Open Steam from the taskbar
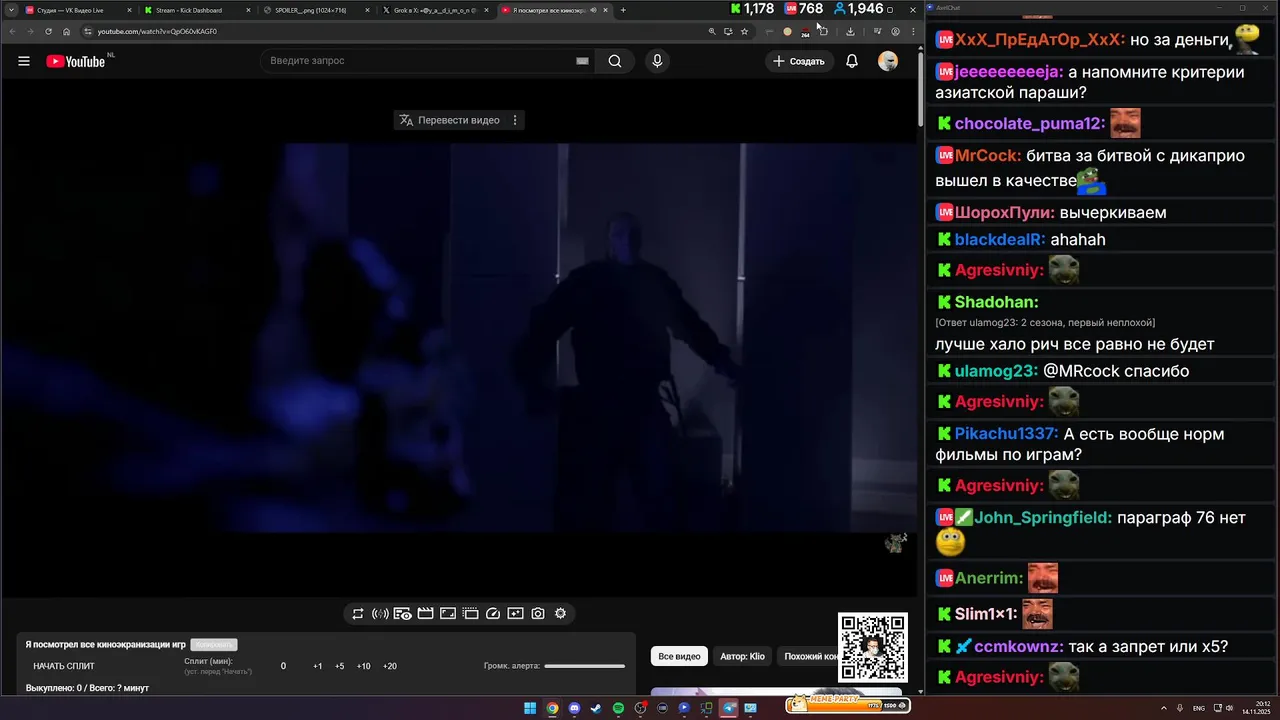Image resolution: width=1280 pixels, height=720 pixels. coord(596,708)
